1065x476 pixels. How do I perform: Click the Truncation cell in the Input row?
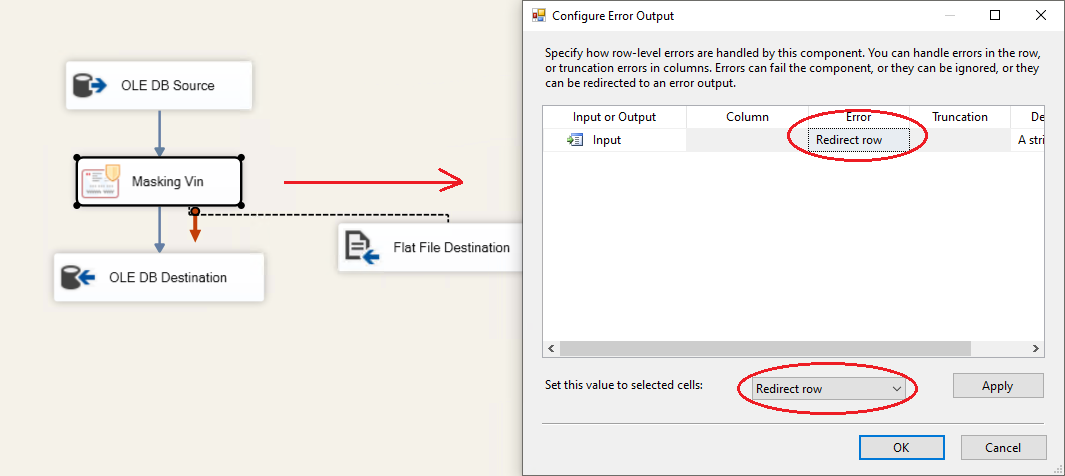click(x=959, y=140)
